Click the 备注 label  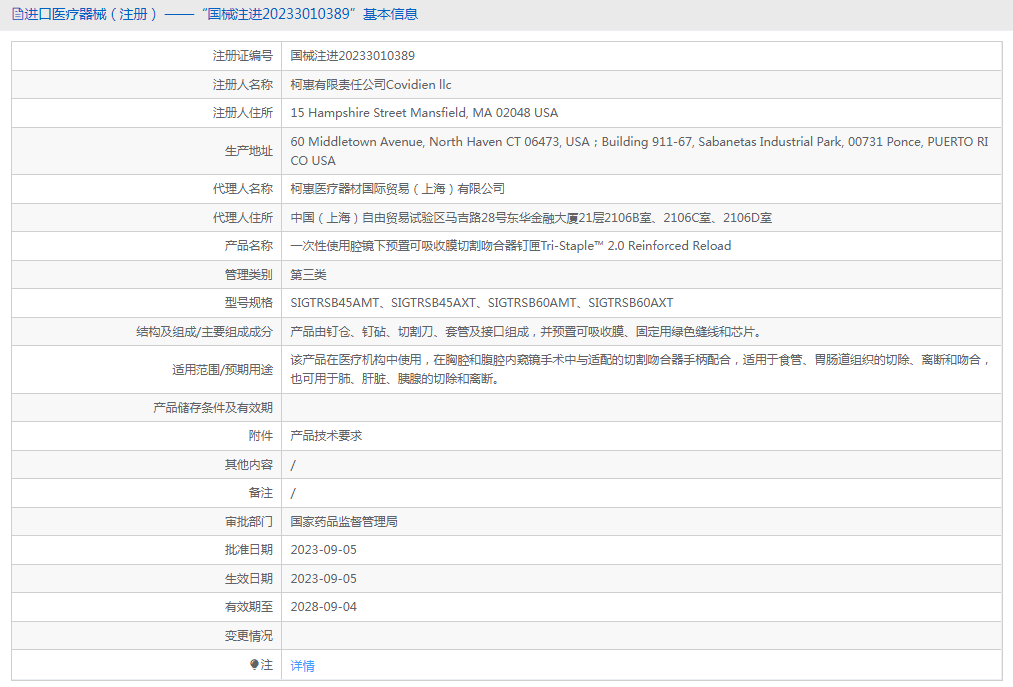click(x=261, y=492)
